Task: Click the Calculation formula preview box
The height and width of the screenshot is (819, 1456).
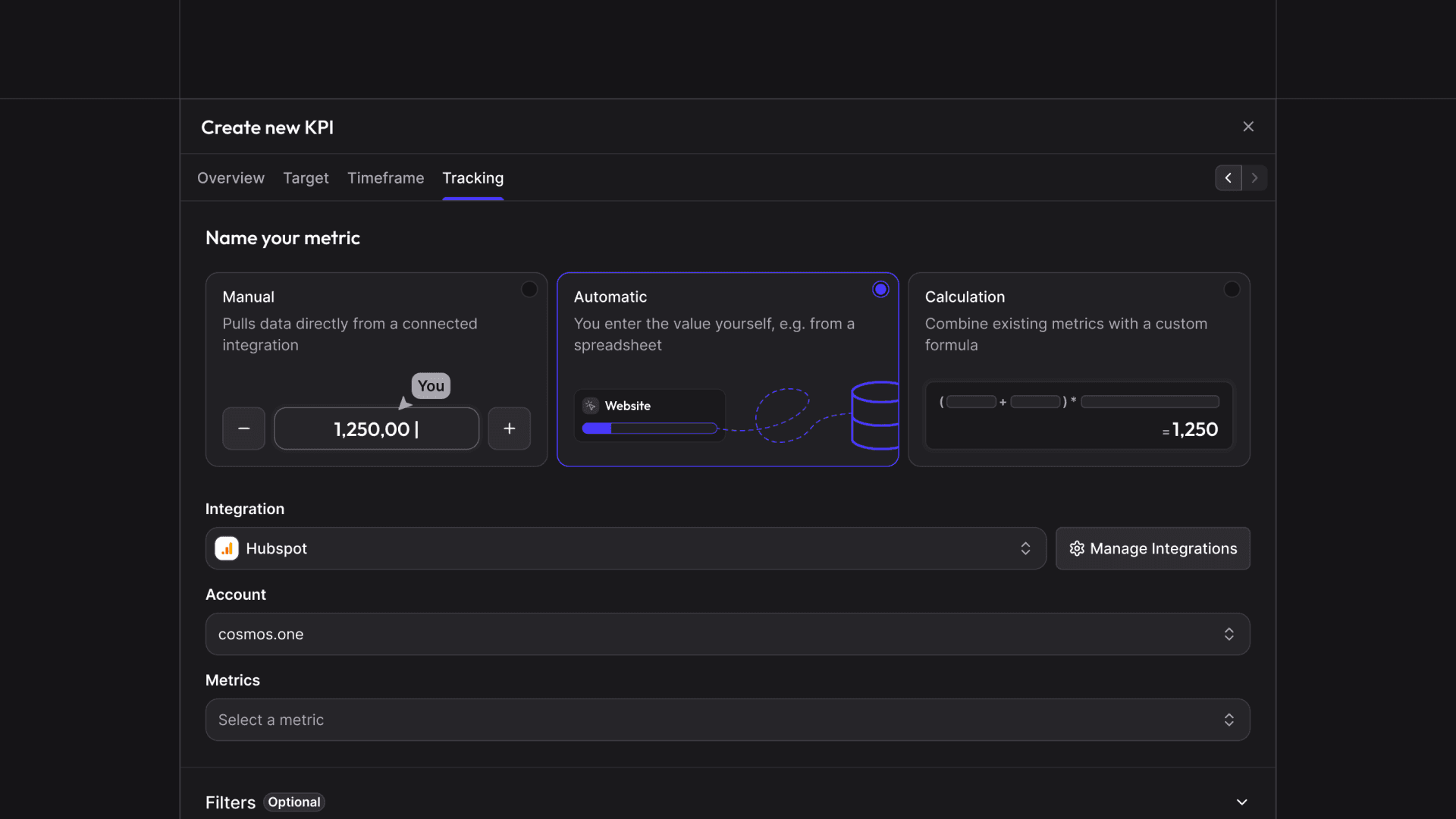Action: point(1078,416)
